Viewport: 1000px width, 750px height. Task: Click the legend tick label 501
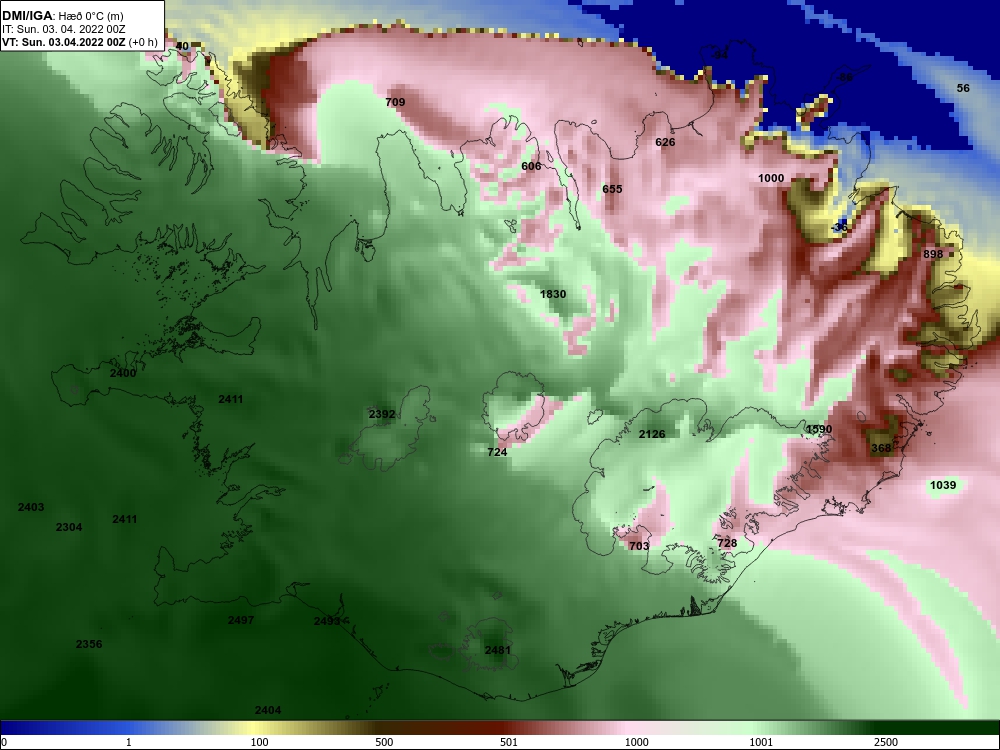pyautogui.click(x=509, y=742)
